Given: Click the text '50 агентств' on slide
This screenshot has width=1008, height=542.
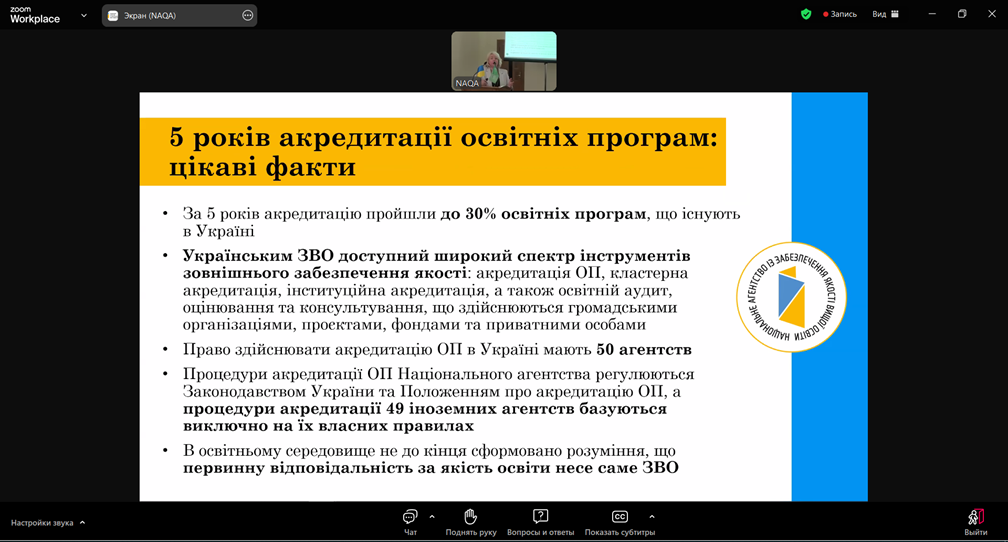Looking at the screenshot, I should point(644,350).
